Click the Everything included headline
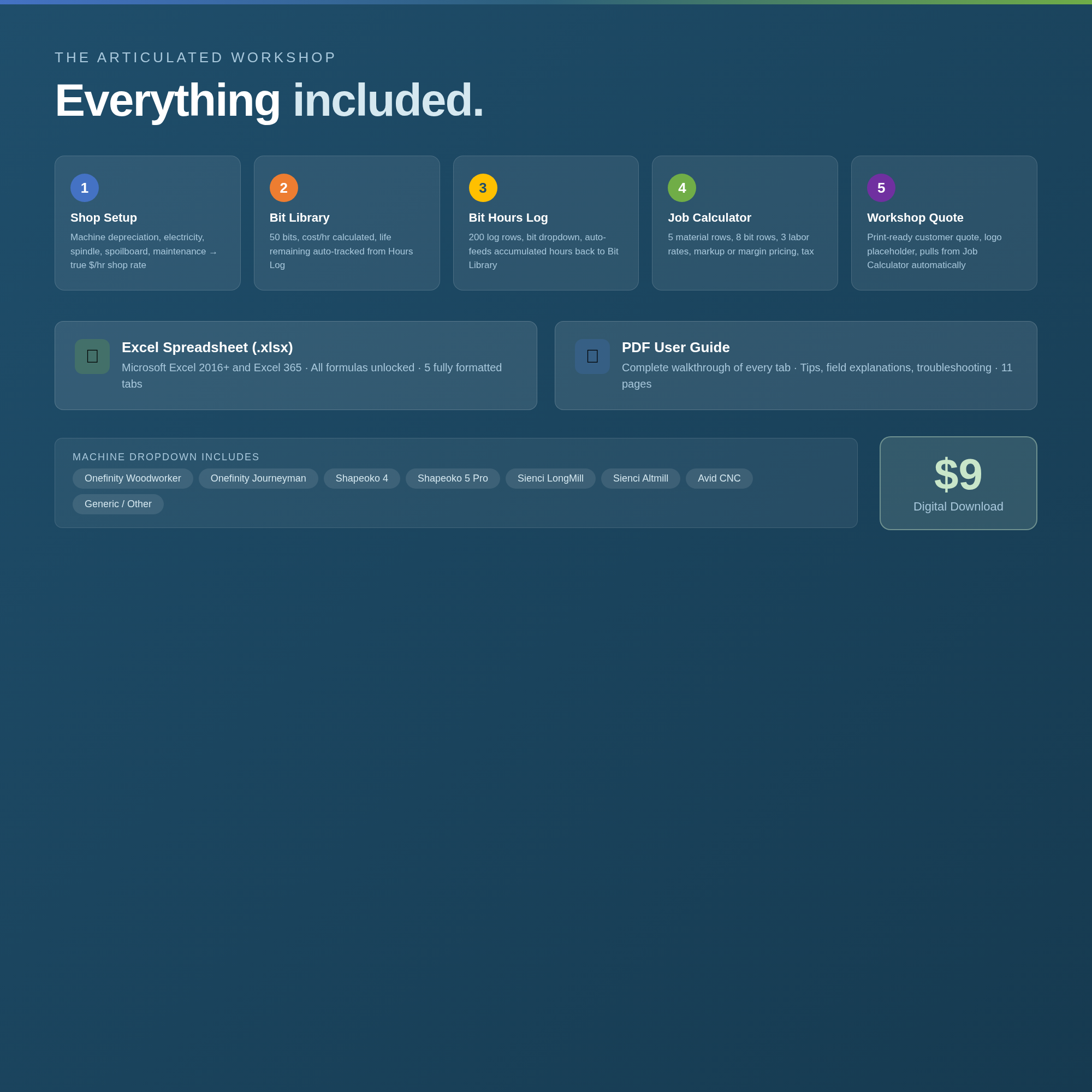Viewport: 1092px width, 1092px height. 269,100
